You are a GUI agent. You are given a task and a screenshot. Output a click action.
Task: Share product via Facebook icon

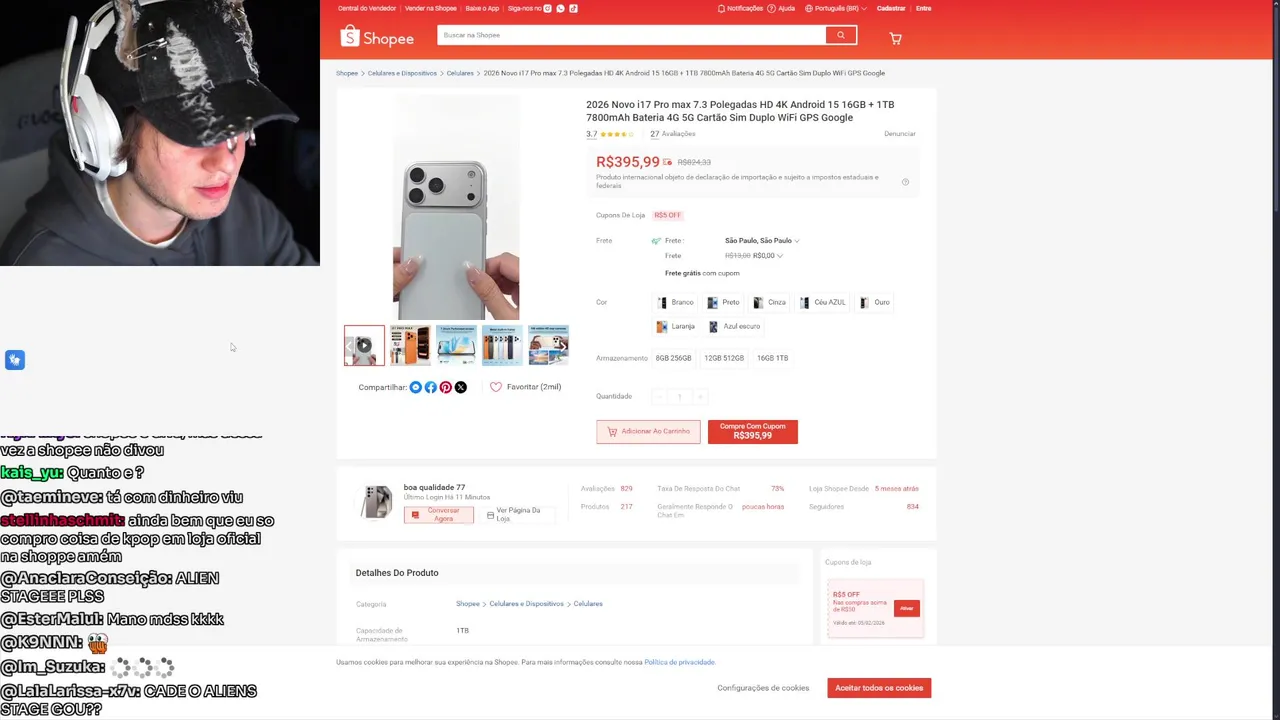431,387
